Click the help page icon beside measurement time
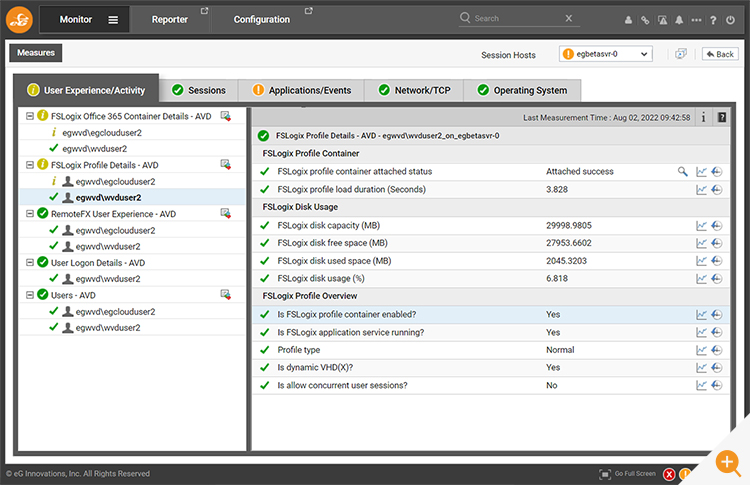 coord(722,117)
